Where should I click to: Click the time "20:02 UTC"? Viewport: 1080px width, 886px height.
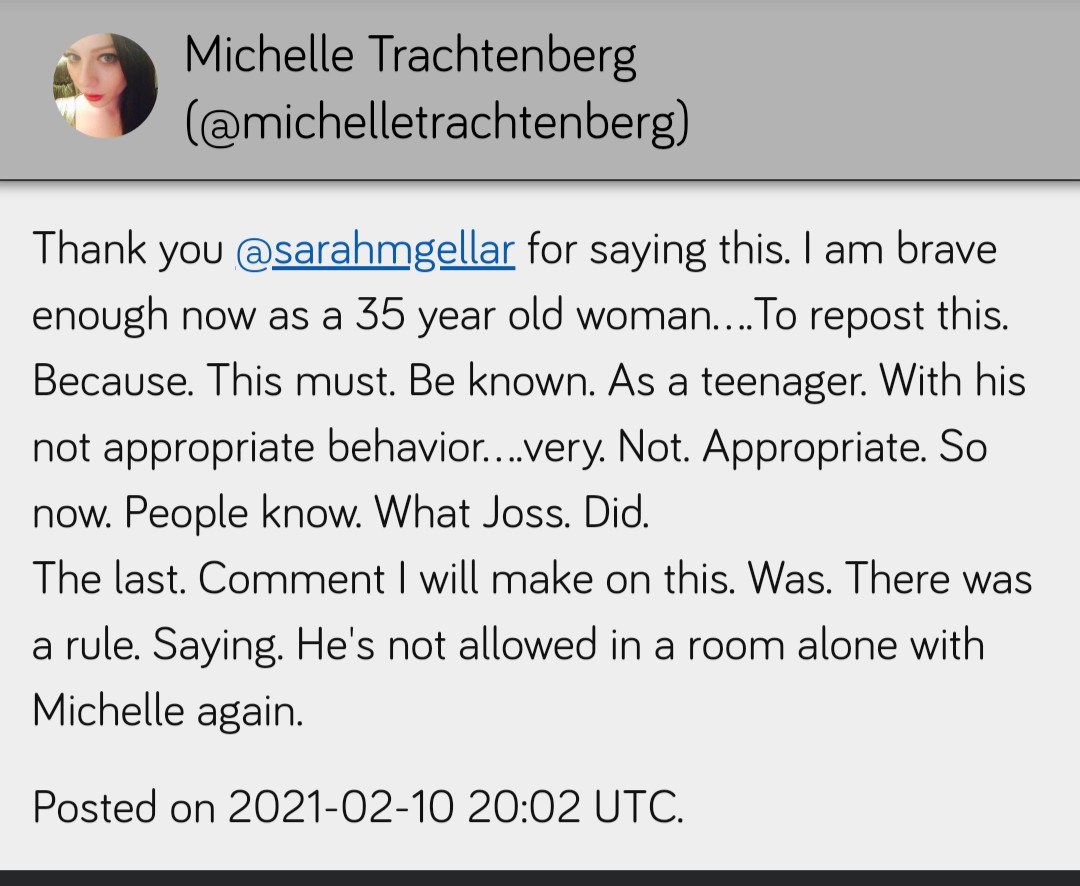[x=574, y=807]
